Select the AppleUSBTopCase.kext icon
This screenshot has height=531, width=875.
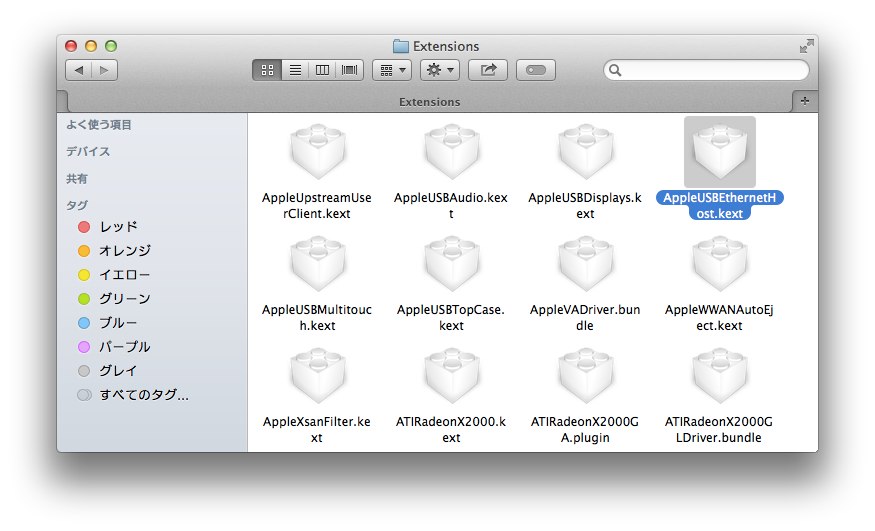coord(451,263)
